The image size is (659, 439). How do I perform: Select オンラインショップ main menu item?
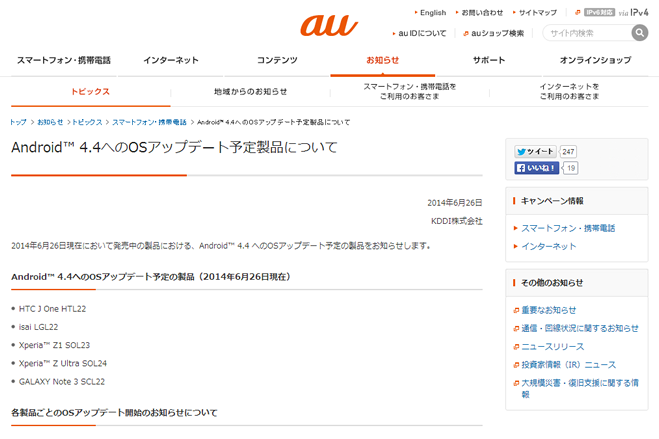(x=595, y=60)
